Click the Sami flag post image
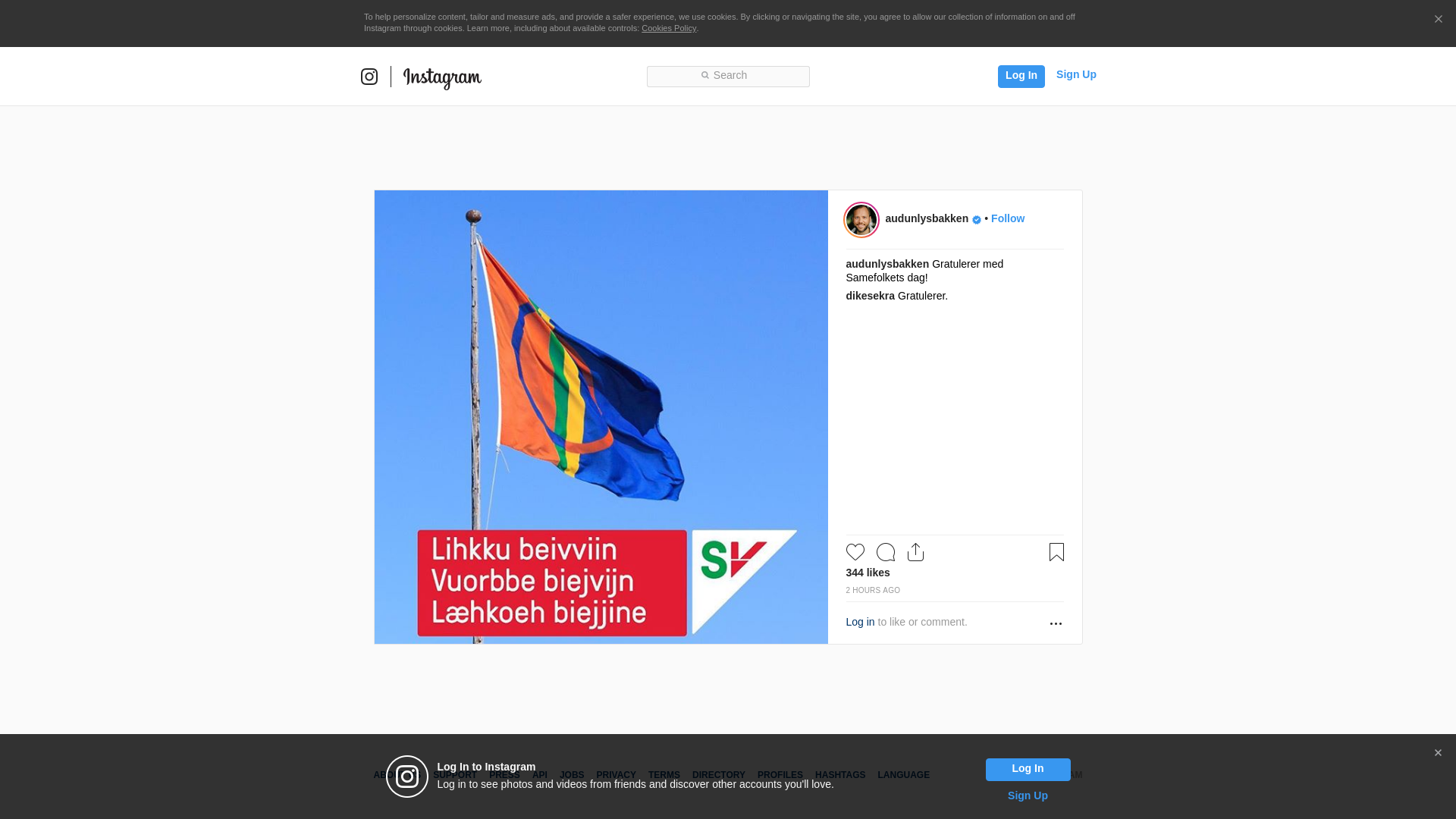1456x819 pixels. click(x=601, y=417)
